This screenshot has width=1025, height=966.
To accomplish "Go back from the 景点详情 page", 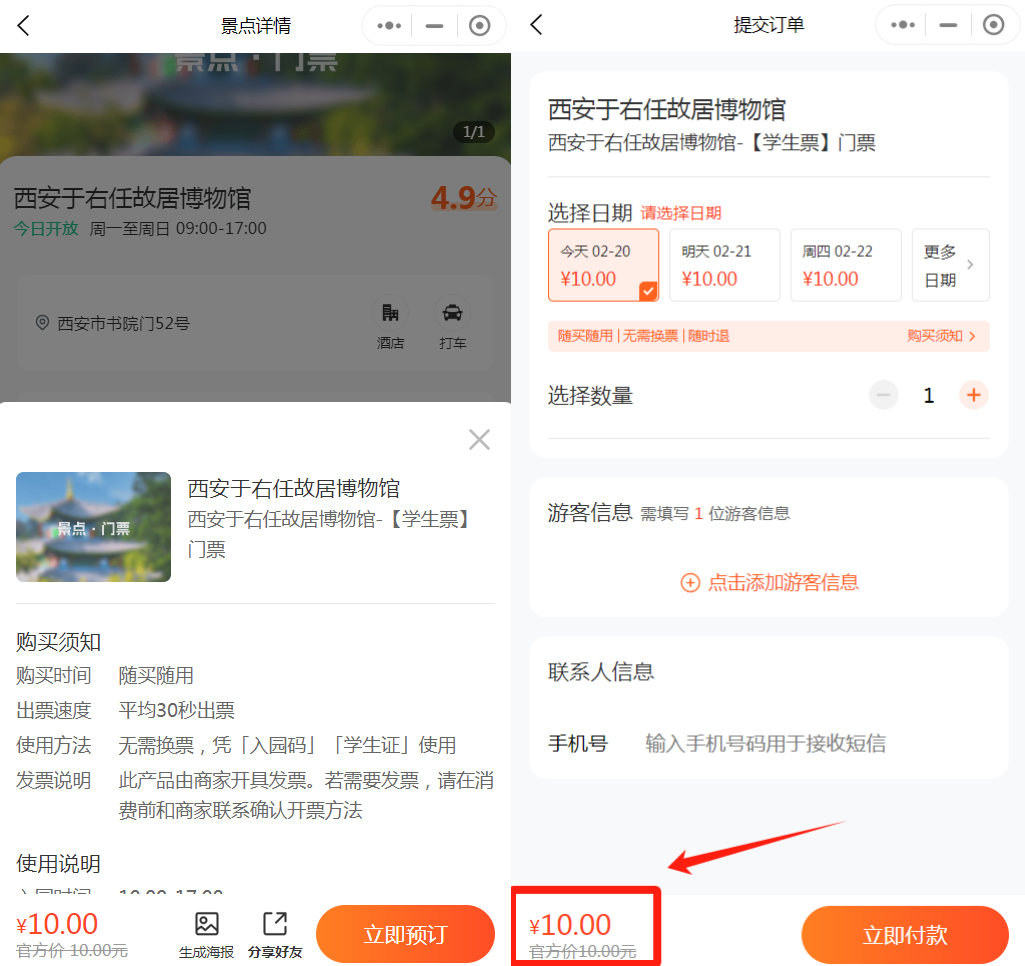I will pos(24,26).
